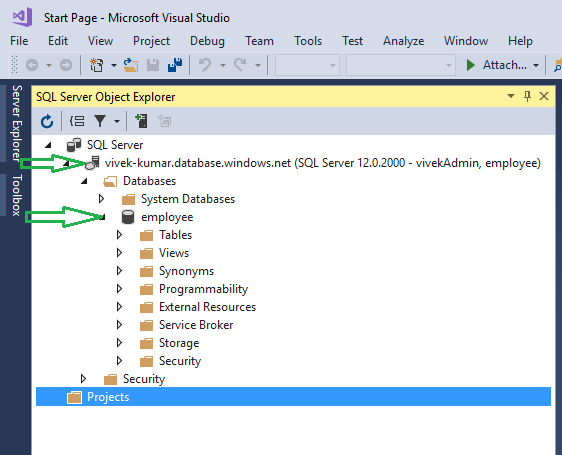This screenshot has width=562, height=455.
Task: Click the Refresh icon in SQL Server Object Explorer
Action: 47,122
